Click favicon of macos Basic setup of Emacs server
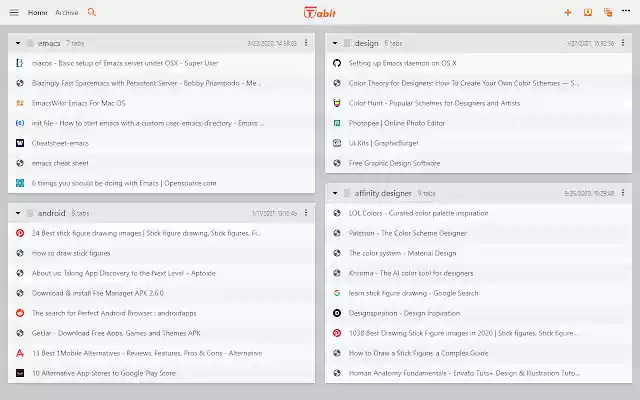The height and width of the screenshot is (400, 640). (x=20, y=63)
